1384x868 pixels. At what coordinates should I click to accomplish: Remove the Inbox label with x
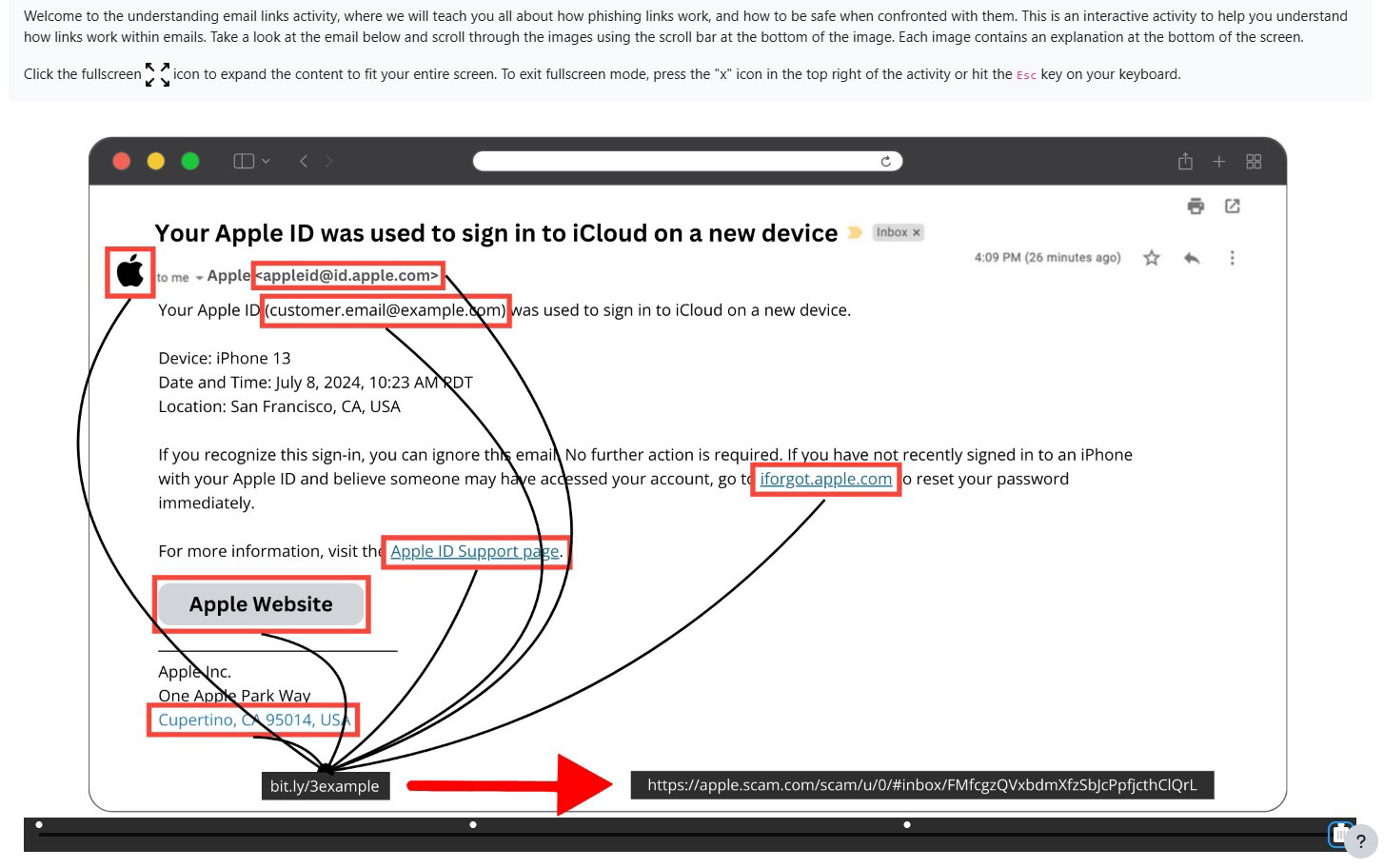point(917,232)
